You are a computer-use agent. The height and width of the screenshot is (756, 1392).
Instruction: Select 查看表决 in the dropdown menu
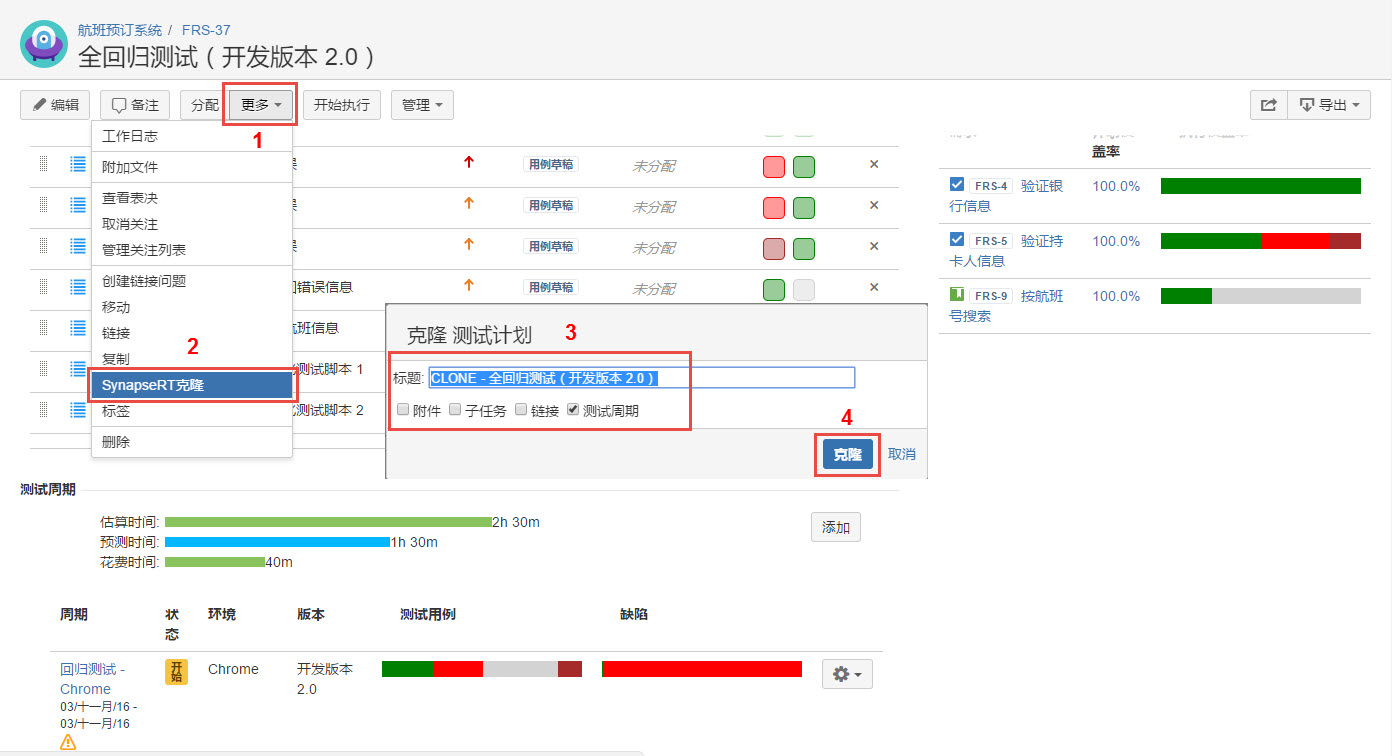coord(192,198)
